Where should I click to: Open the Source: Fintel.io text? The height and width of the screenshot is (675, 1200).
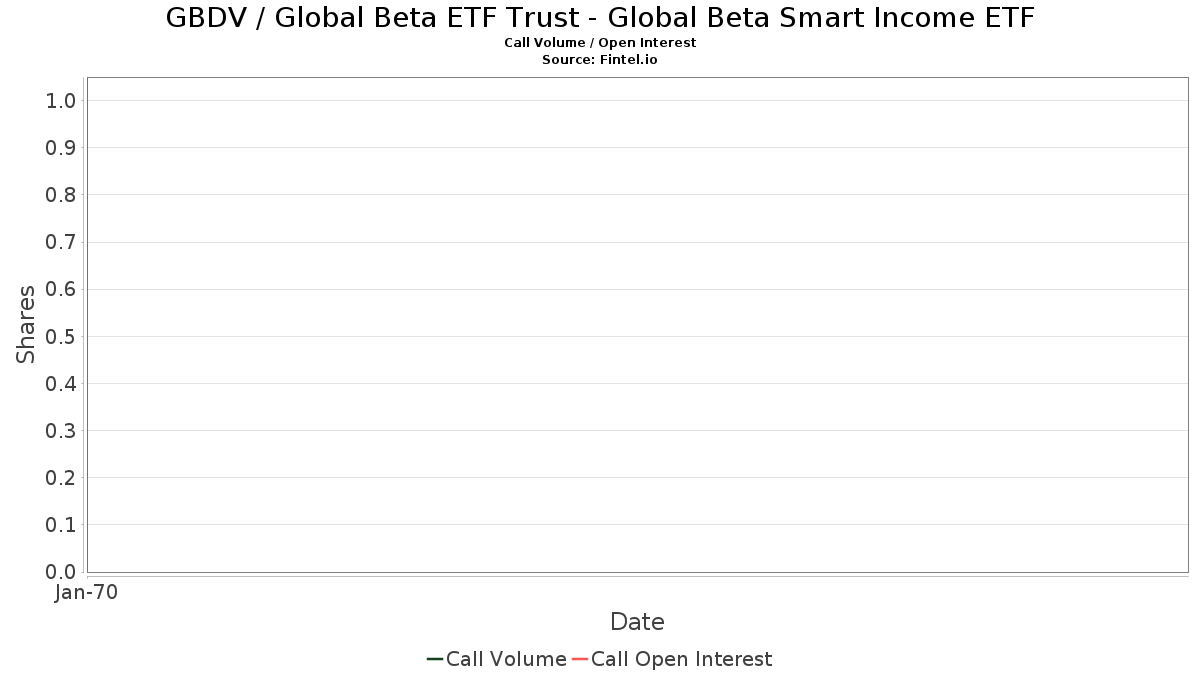pyautogui.click(x=600, y=60)
